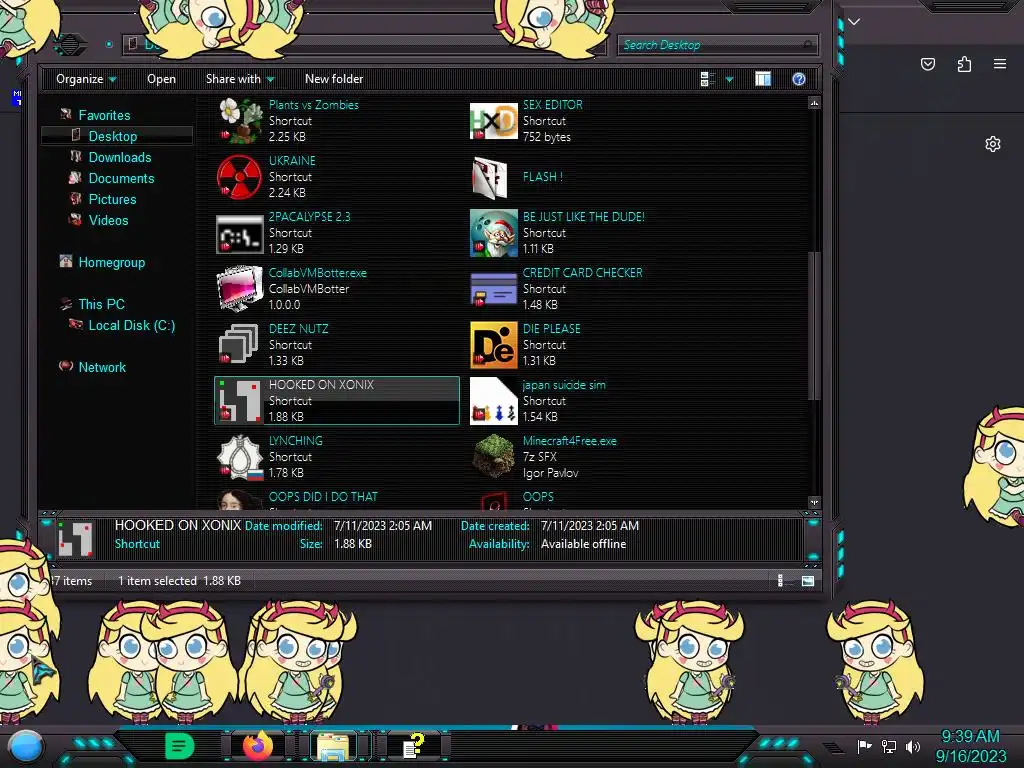Expand the Firefox tab list chevron
1024x768 pixels.
click(x=854, y=22)
